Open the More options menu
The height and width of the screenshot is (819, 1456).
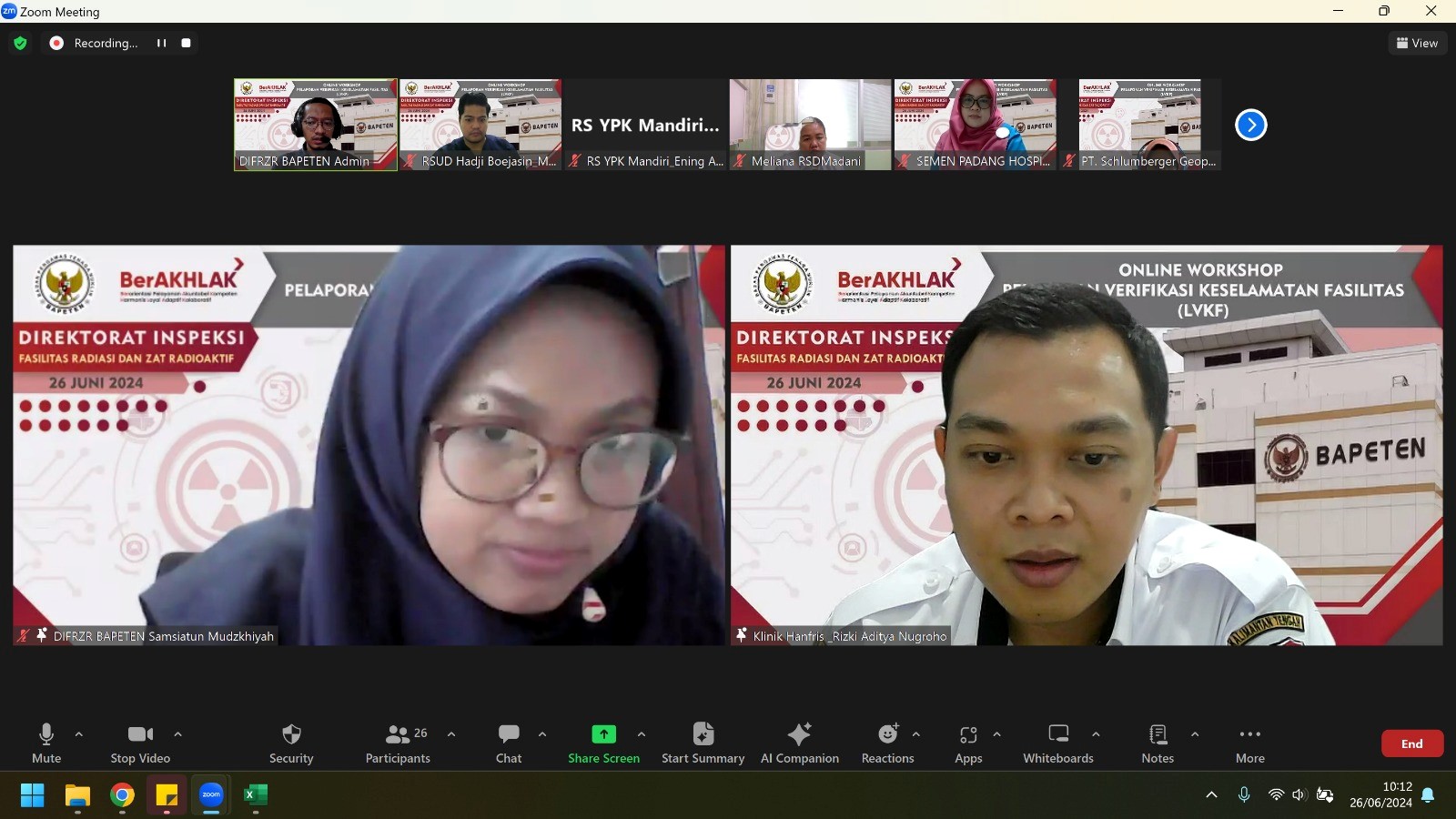click(1250, 743)
